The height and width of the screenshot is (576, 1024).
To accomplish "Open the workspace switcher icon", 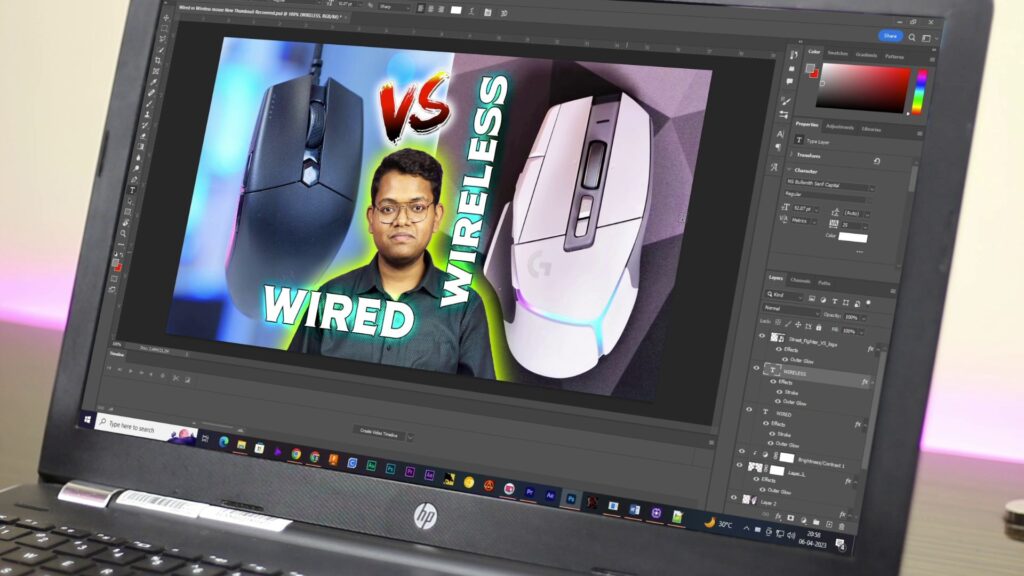I will 926,39.
